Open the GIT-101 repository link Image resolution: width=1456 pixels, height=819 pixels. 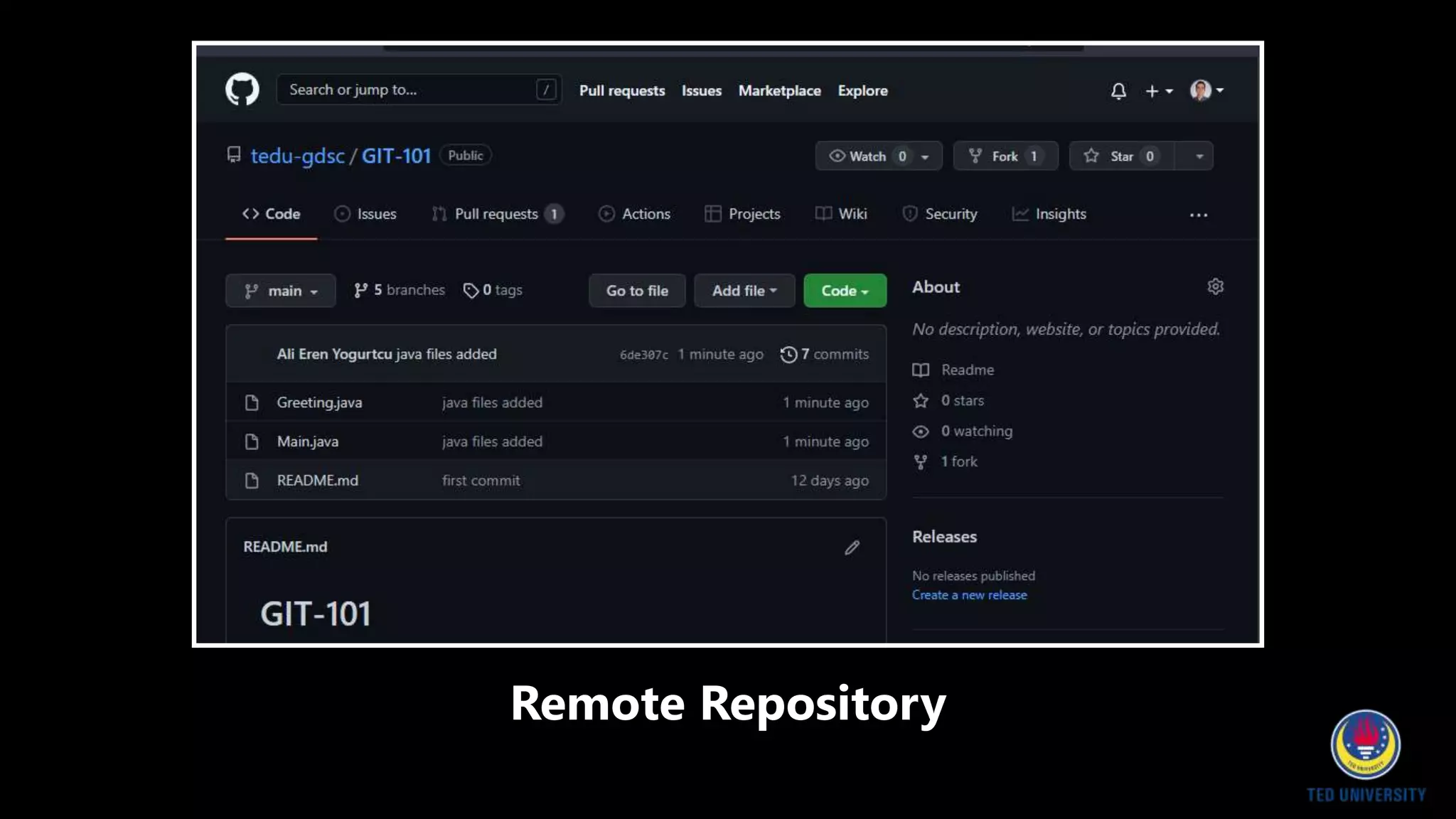(x=396, y=156)
